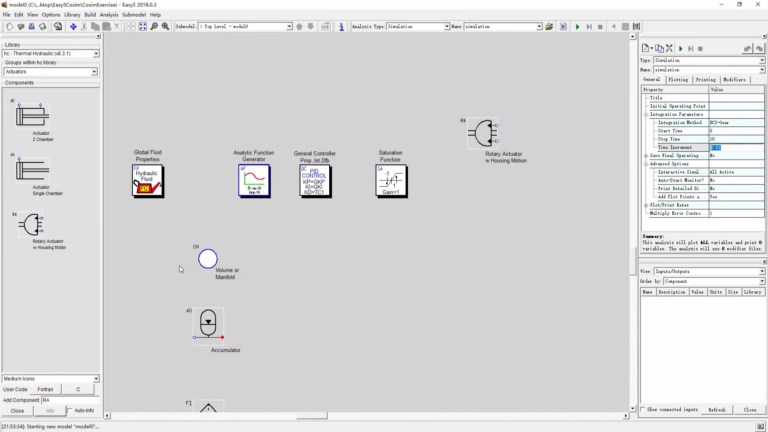The image size is (768, 432).
Task: Expand the Plot/Print Rates tree node
Action: (646, 205)
